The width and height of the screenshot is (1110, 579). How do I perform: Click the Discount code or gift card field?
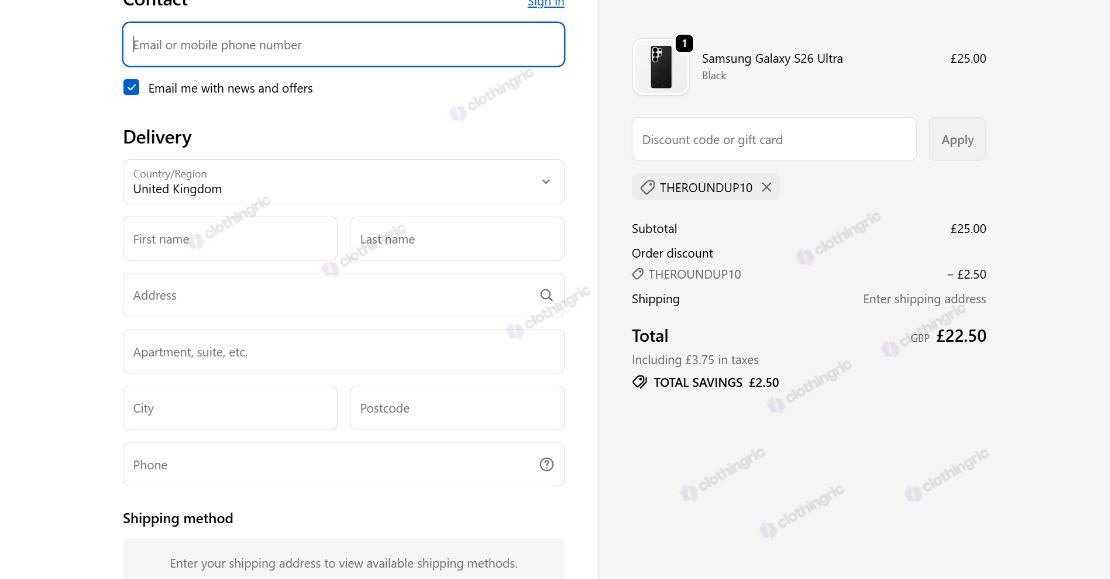774,139
